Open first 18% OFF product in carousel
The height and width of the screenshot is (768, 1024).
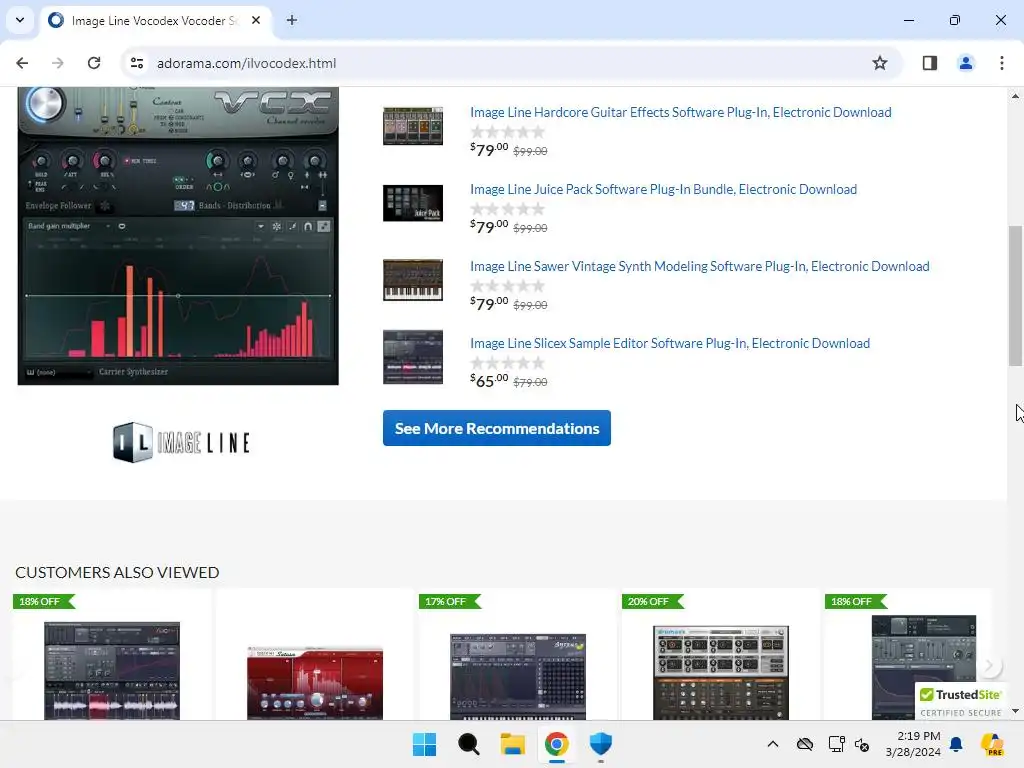tap(112, 671)
